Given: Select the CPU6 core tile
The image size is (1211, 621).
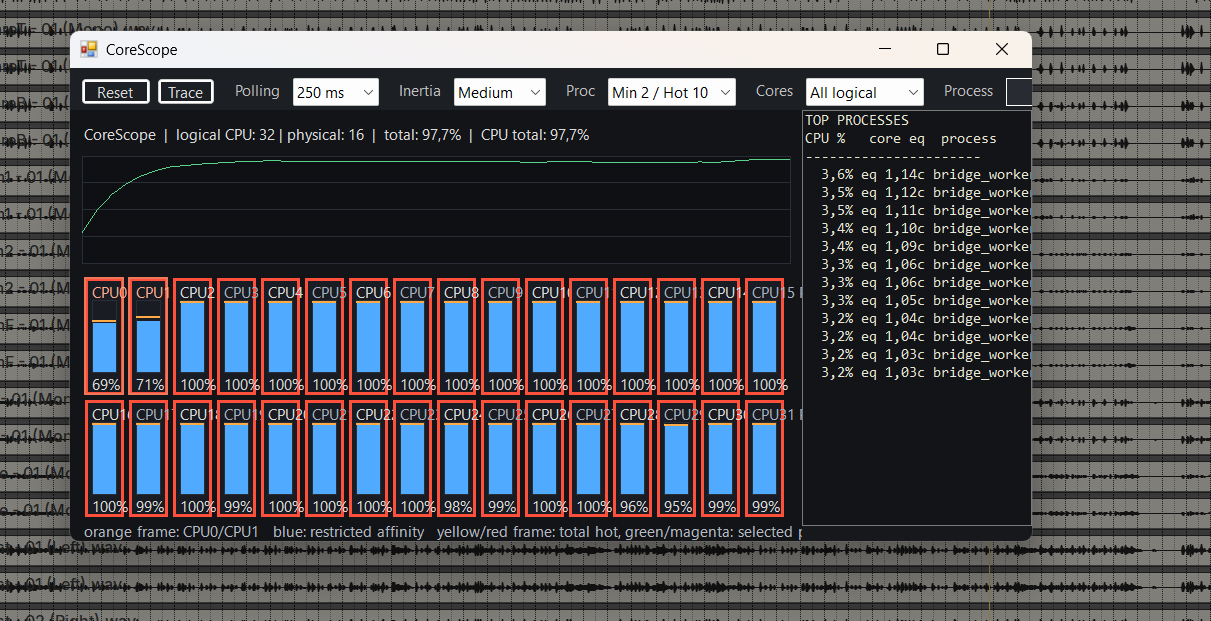Looking at the screenshot, I should click(x=369, y=336).
